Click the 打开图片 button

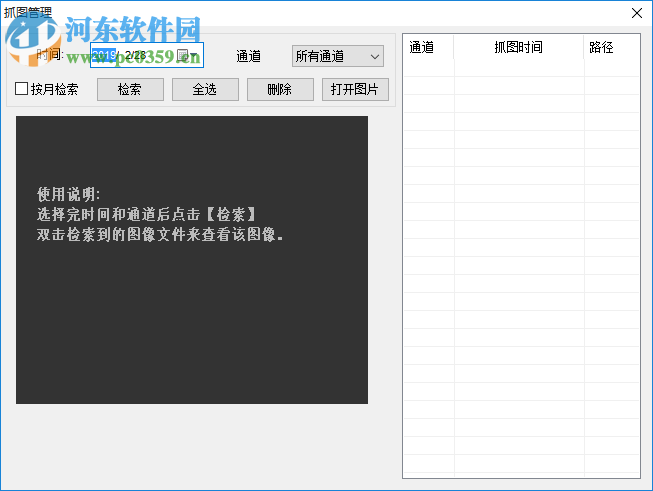(355, 89)
